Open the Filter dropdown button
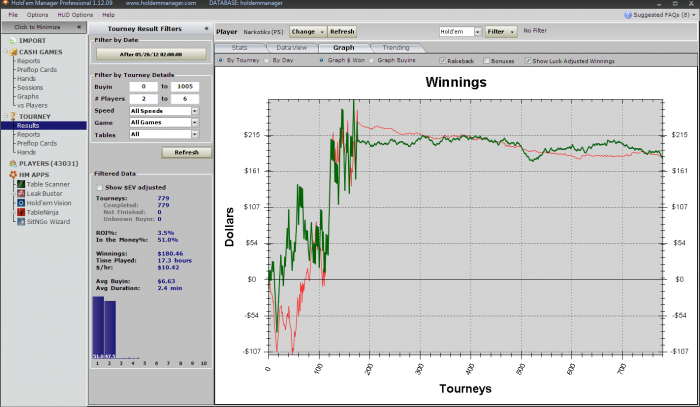 click(x=501, y=32)
